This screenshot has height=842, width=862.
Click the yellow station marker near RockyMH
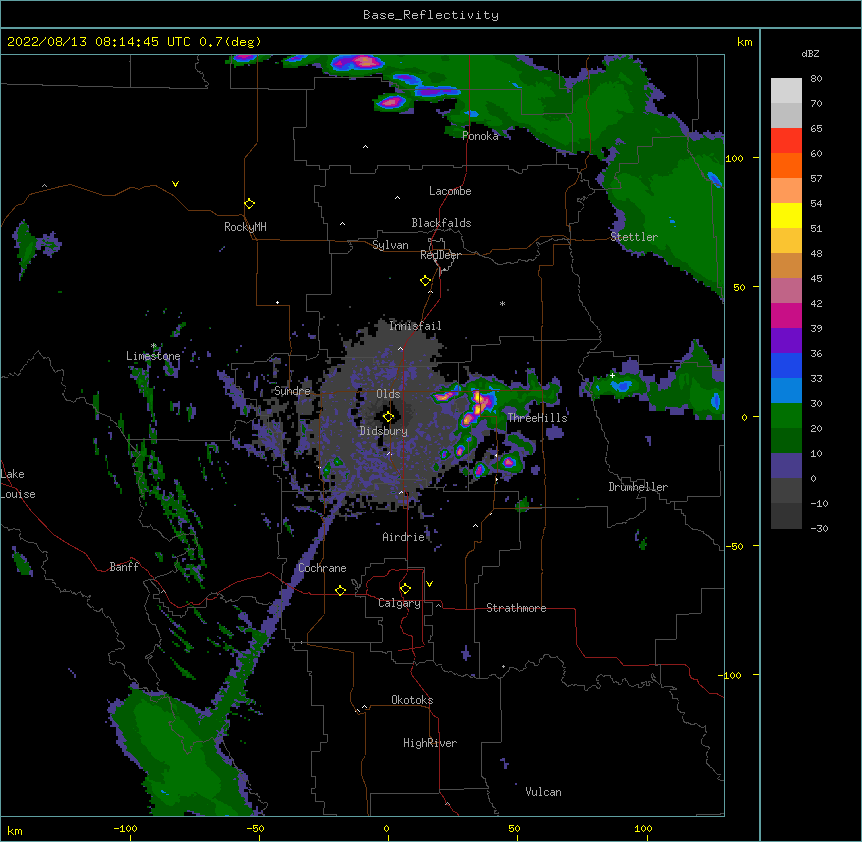tap(250, 204)
